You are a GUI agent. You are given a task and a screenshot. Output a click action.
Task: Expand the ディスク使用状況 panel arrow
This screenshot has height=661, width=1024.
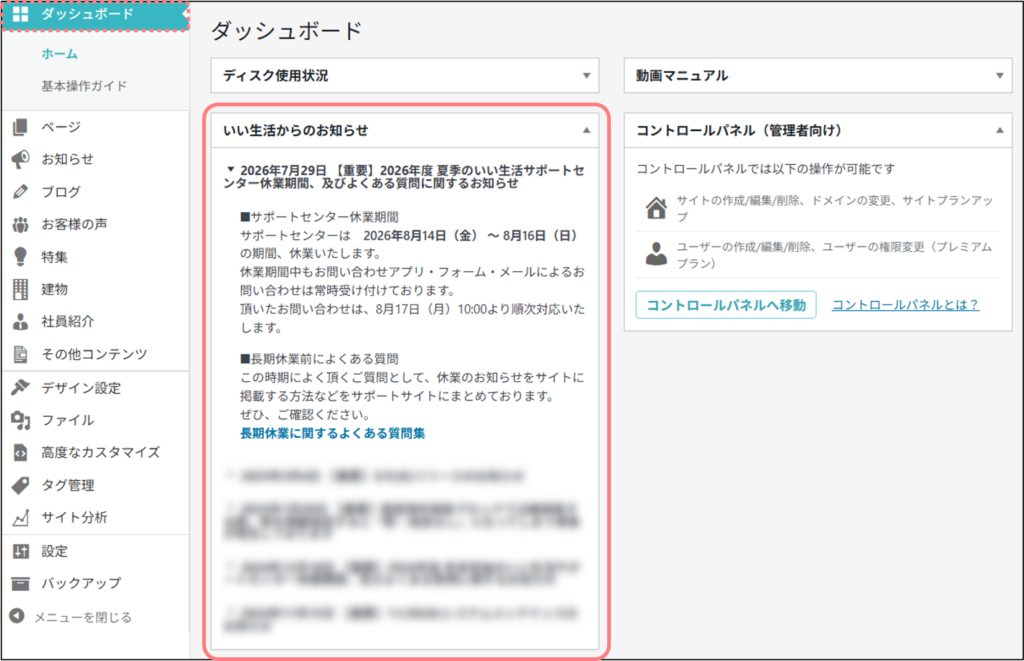pos(586,76)
